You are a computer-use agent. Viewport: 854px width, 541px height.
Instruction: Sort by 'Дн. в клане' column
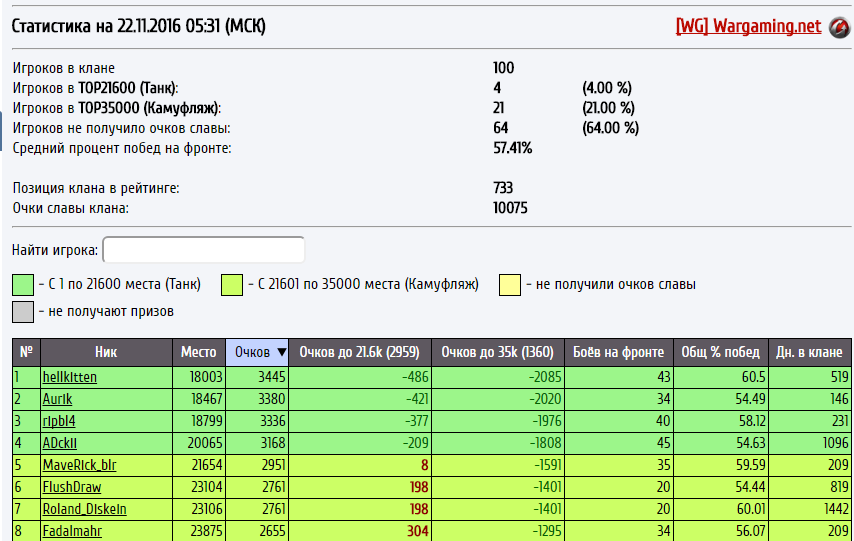click(809, 352)
